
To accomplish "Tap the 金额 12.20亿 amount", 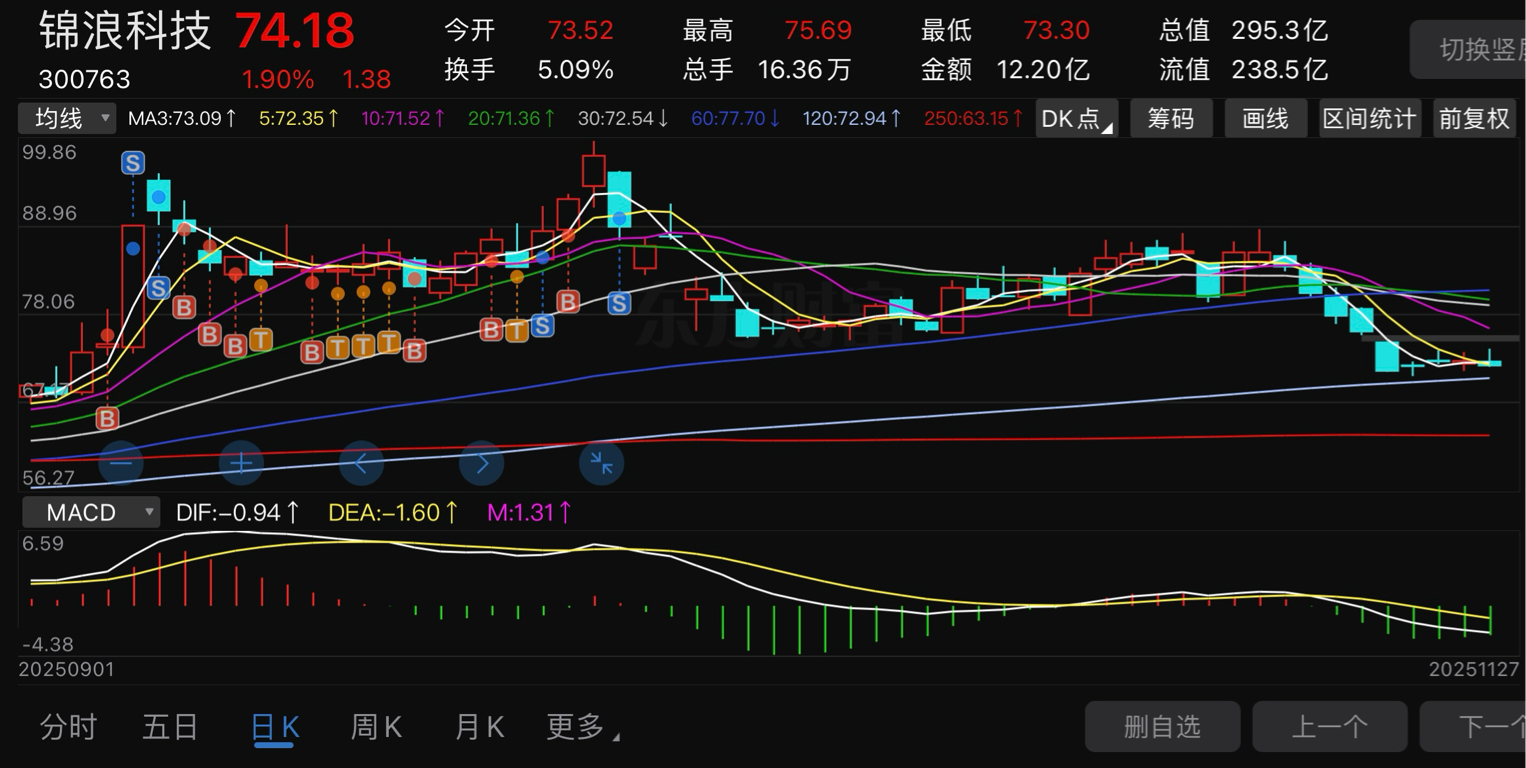I will (1005, 70).
